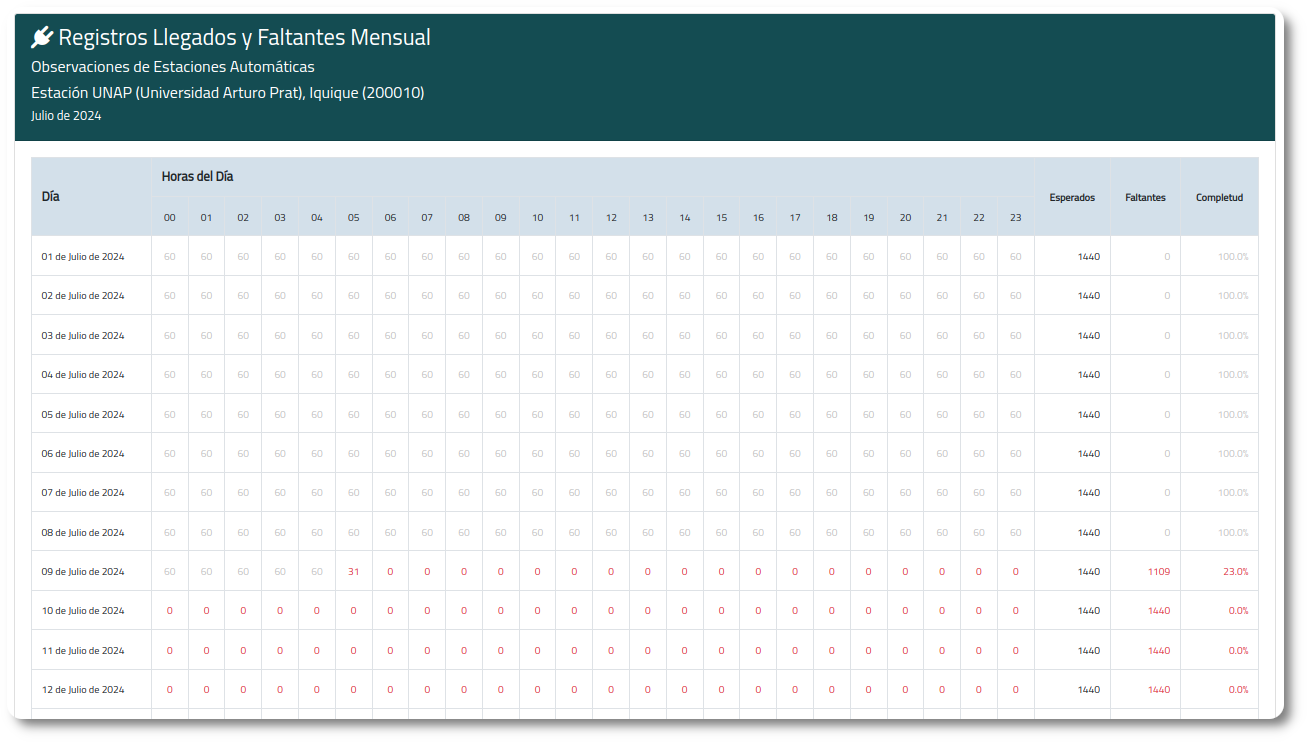1307x742 pixels.
Task: Click Faltantes '1440' in the 12 de Julio row
Action: tap(1159, 690)
